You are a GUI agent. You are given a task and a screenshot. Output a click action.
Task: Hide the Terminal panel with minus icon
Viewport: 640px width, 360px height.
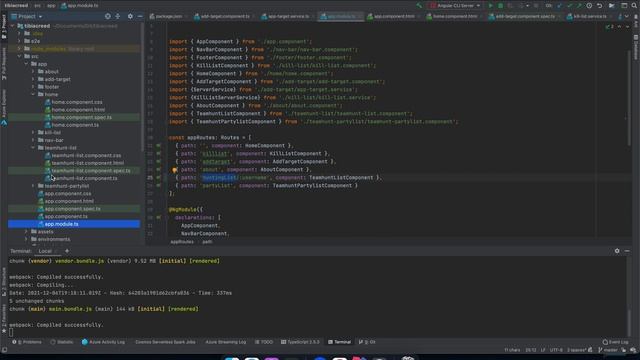pyautogui.click(x=627, y=251)
